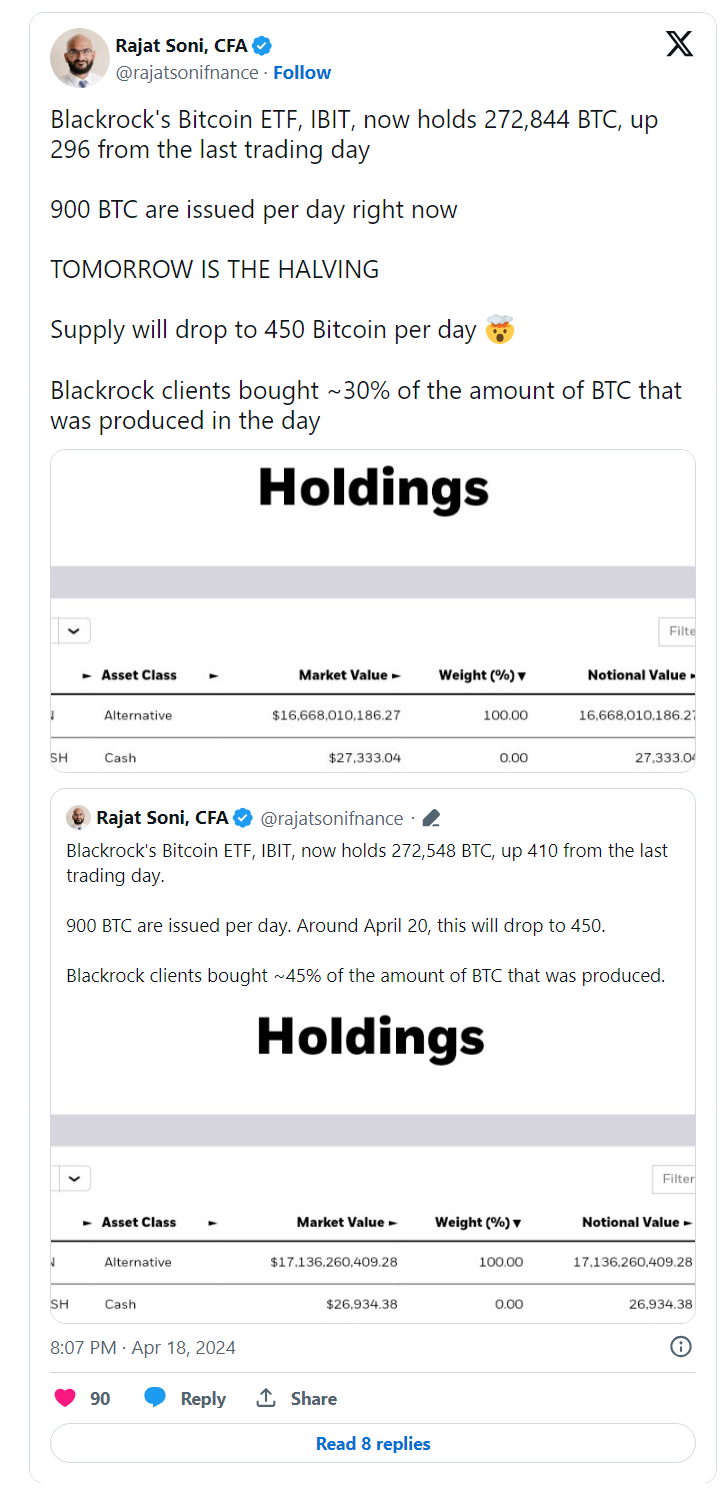This screenshot has width=725, height=1499.
Task: Click the Filter input field in the lower Holdings table
Action: (x=676, y=1178)
